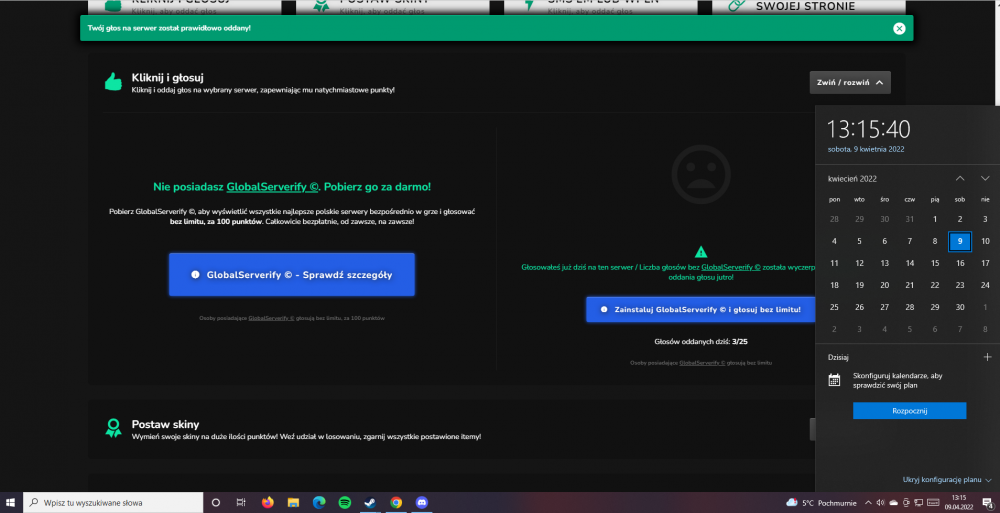Click the sad face icon
The height and width of the screenshot is (513, 1000).
coord(701,174)
